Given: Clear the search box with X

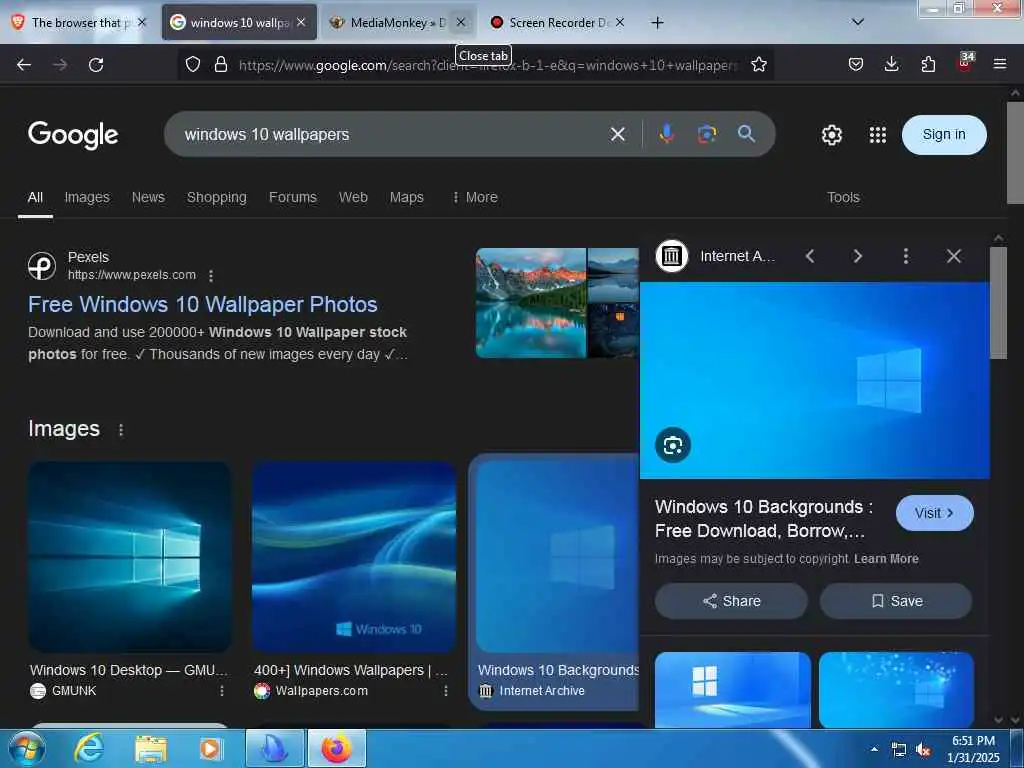Looking at the screenshot, I should pos(617,135).
